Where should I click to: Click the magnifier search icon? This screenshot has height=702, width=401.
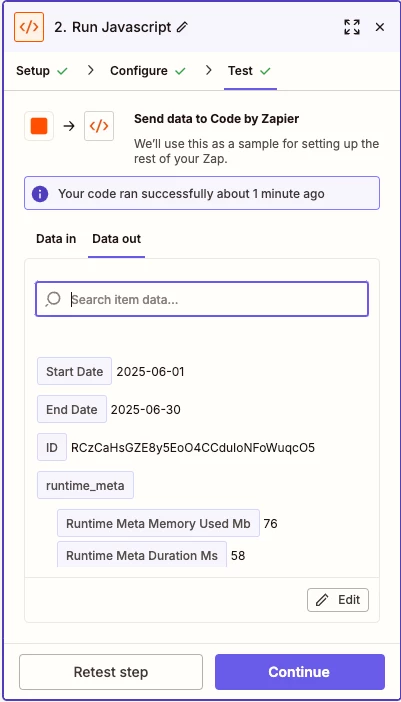coord(53,299)
